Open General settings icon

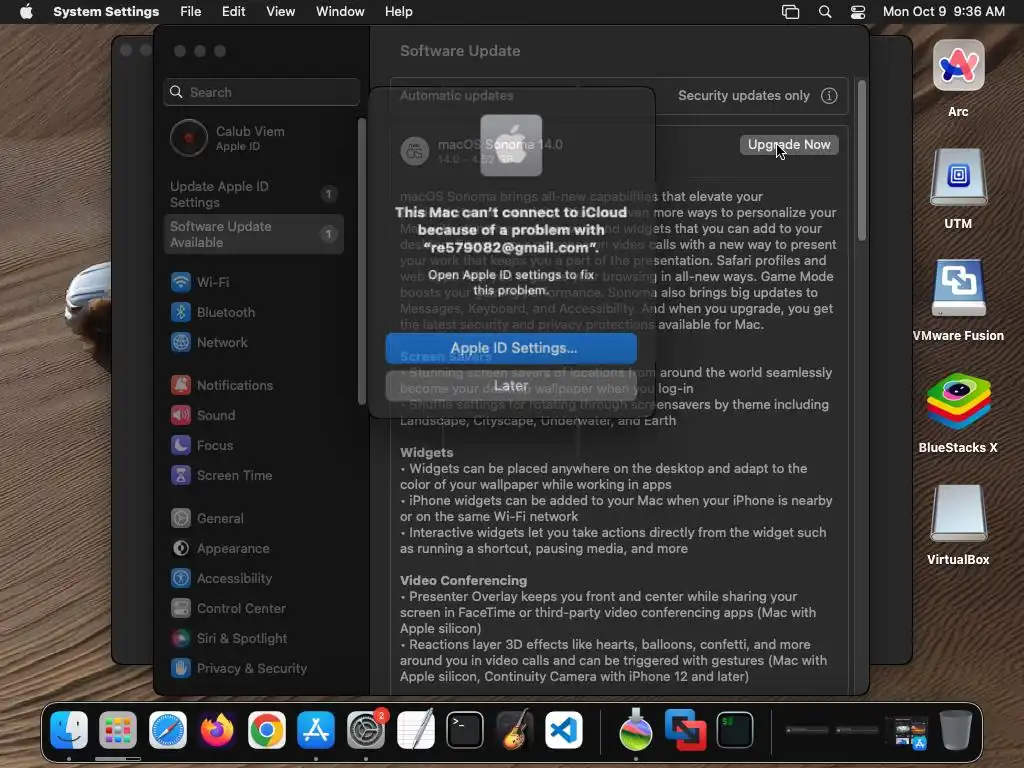coord(181,519)
